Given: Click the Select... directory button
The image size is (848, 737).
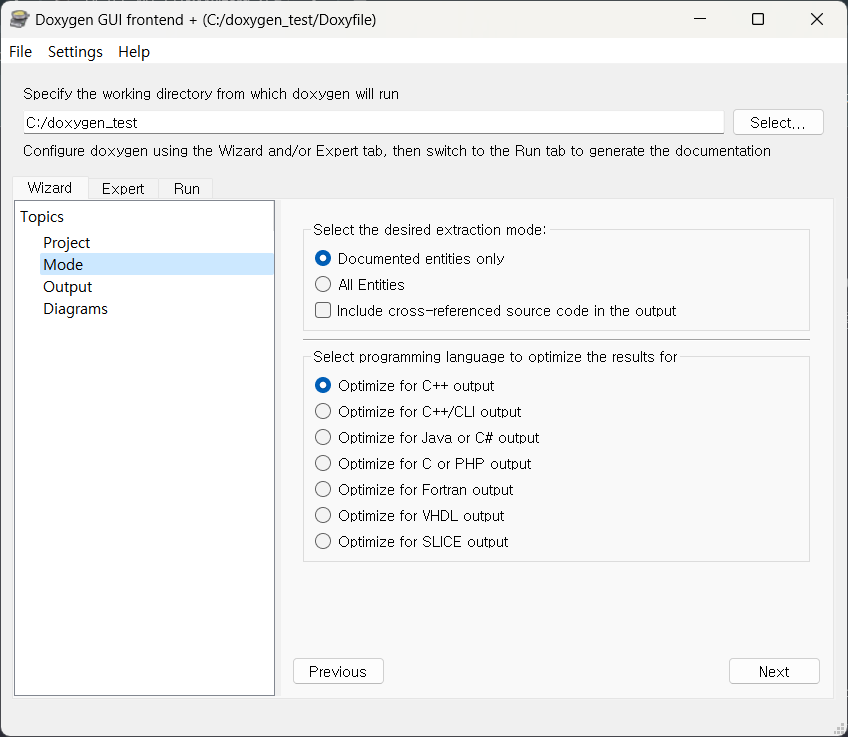Looking at the screenshot, I should (x=778, y=122).
